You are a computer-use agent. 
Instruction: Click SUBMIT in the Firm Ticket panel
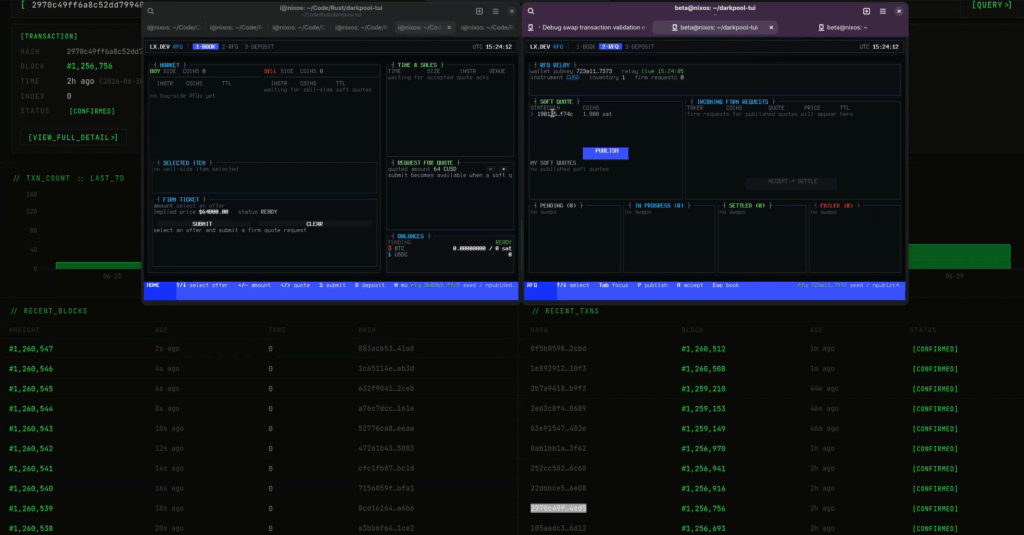point(202,224)
